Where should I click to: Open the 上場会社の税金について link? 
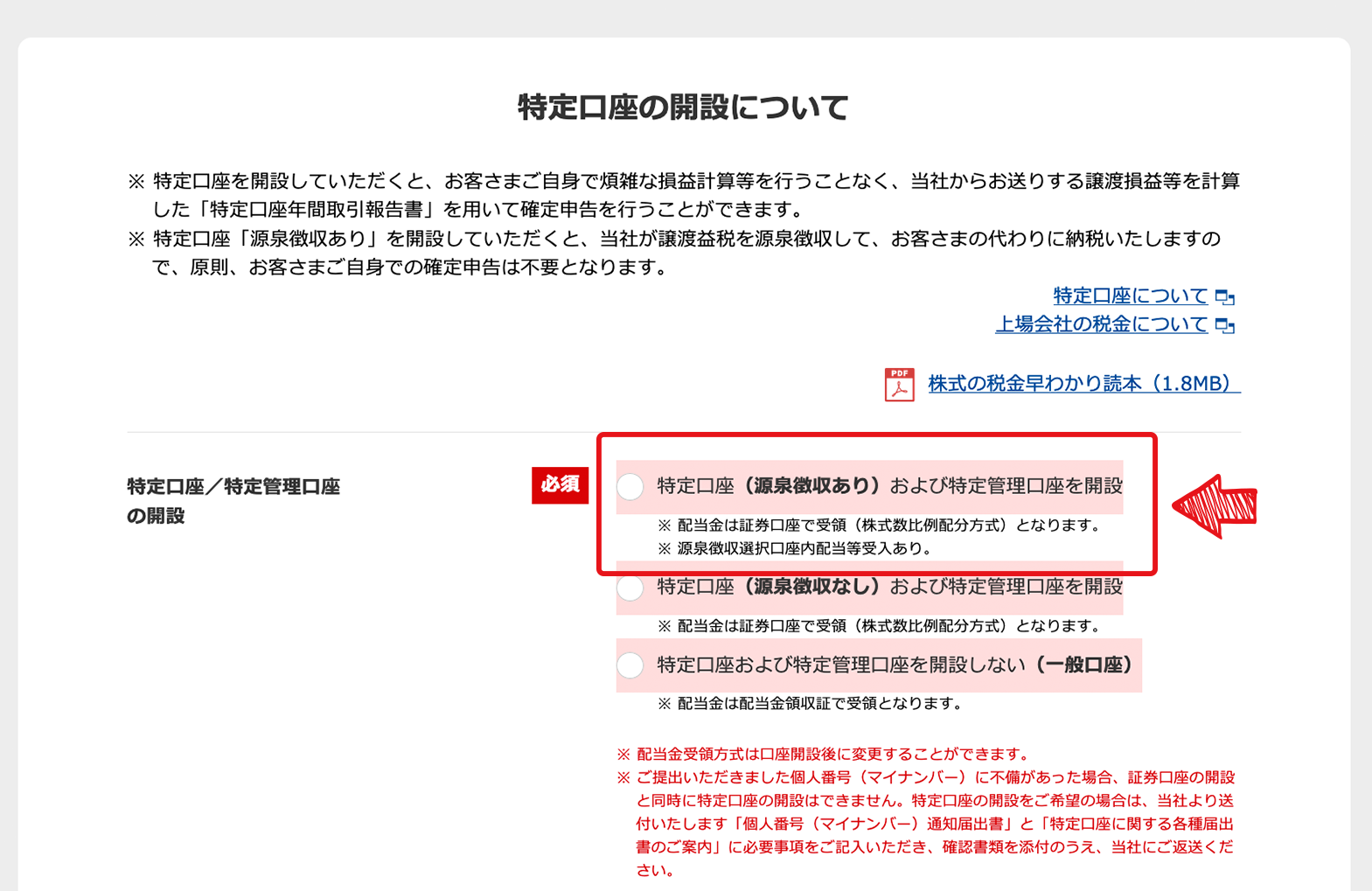pos(1101,324)
